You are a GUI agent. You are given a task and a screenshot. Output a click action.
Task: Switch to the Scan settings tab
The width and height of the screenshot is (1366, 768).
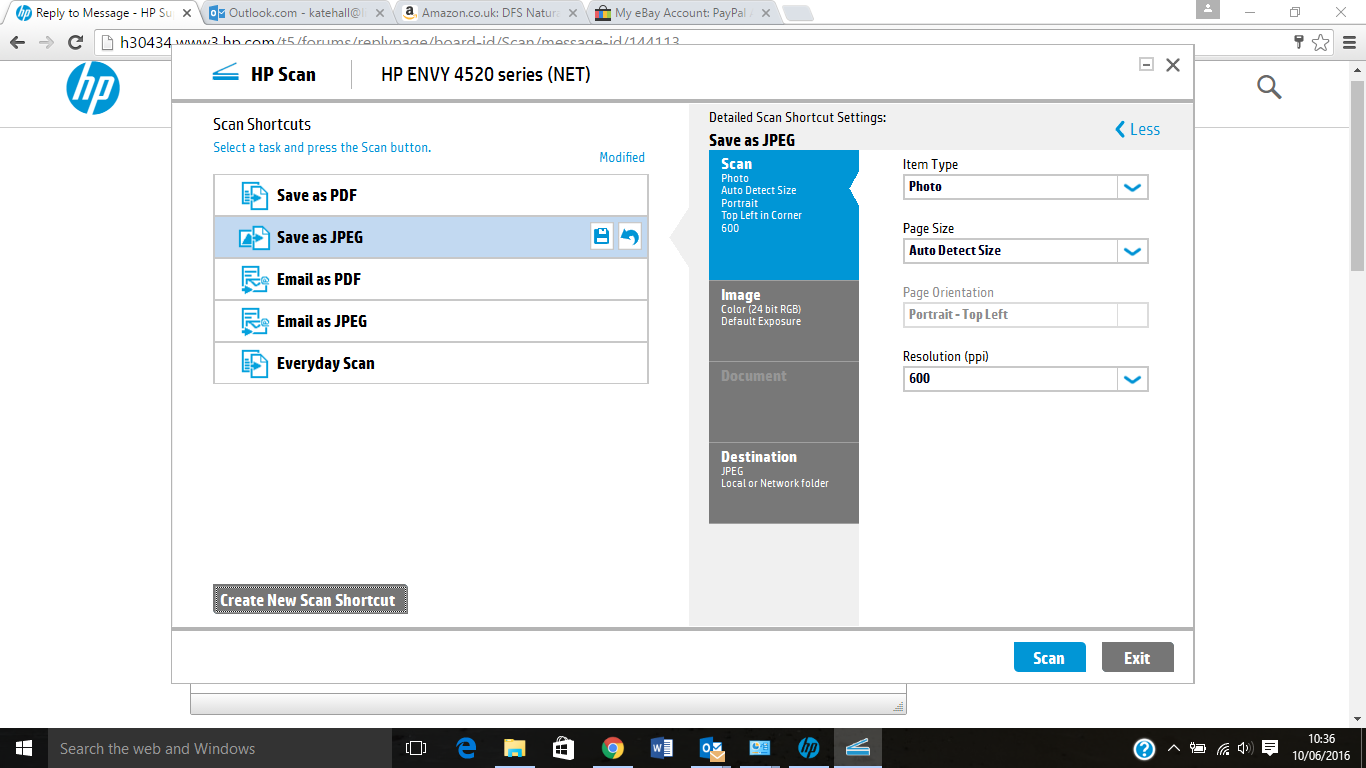tap(784, 215)
